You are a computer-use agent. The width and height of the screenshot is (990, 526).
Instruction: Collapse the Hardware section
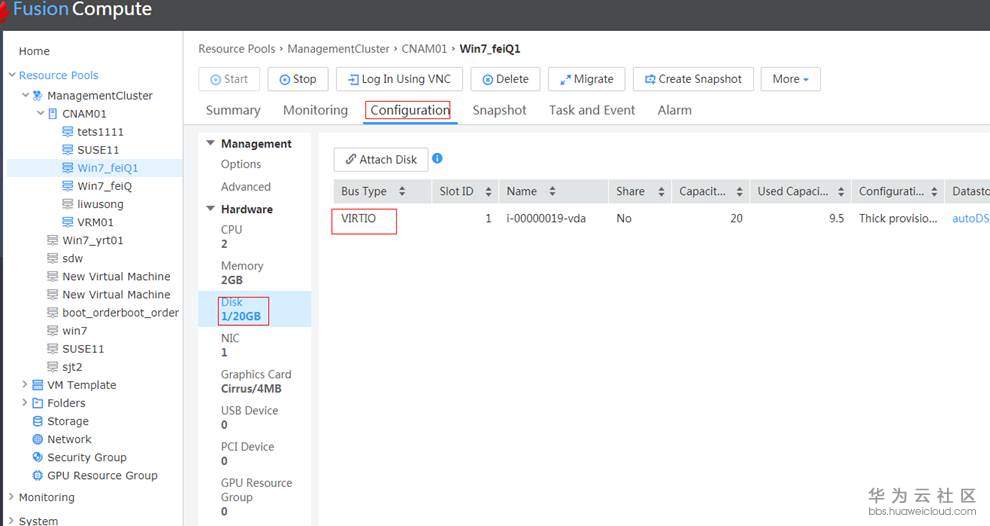click(x=210, y=209)
